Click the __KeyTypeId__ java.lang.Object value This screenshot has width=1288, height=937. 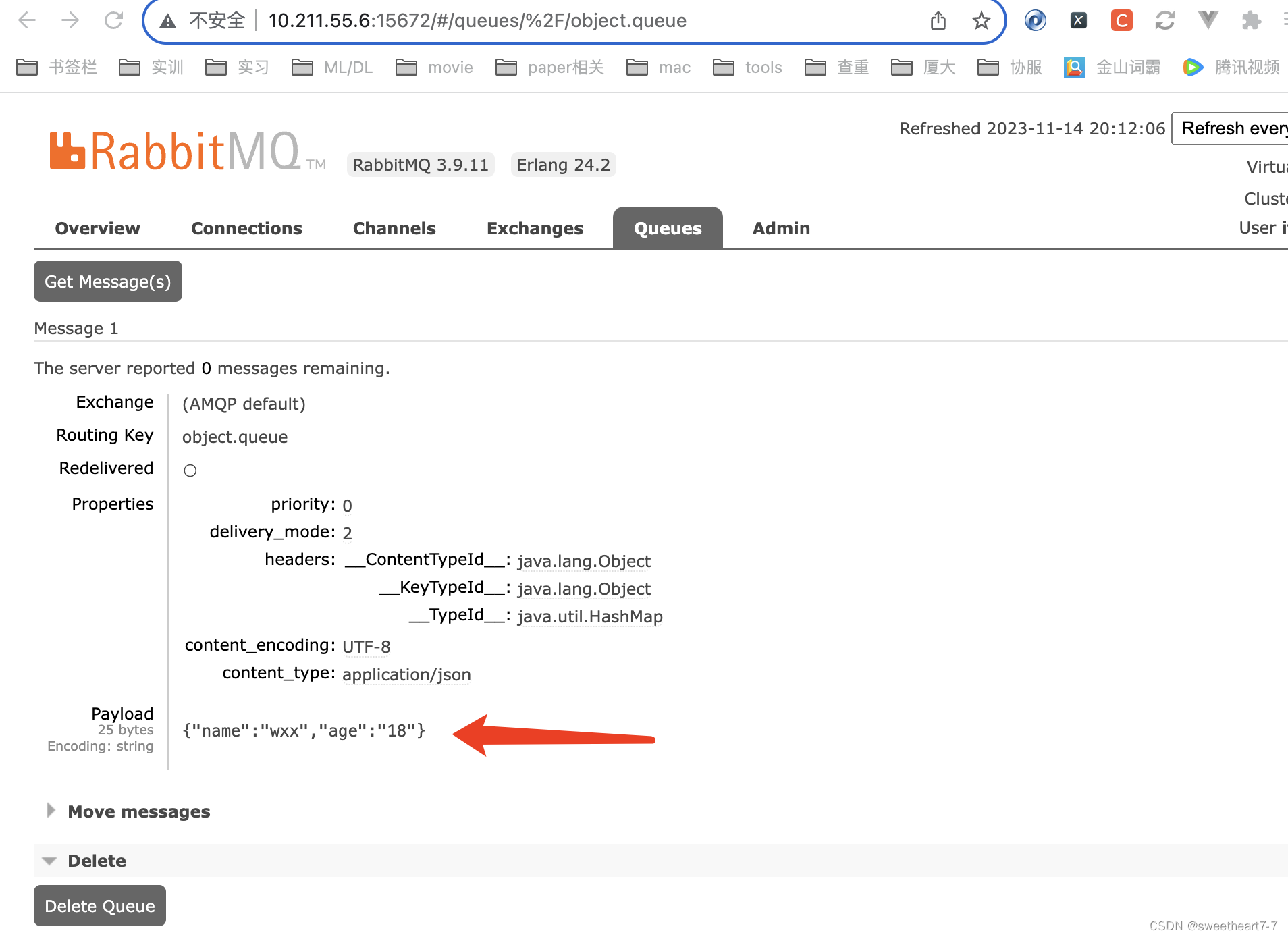tap(584, 589)
